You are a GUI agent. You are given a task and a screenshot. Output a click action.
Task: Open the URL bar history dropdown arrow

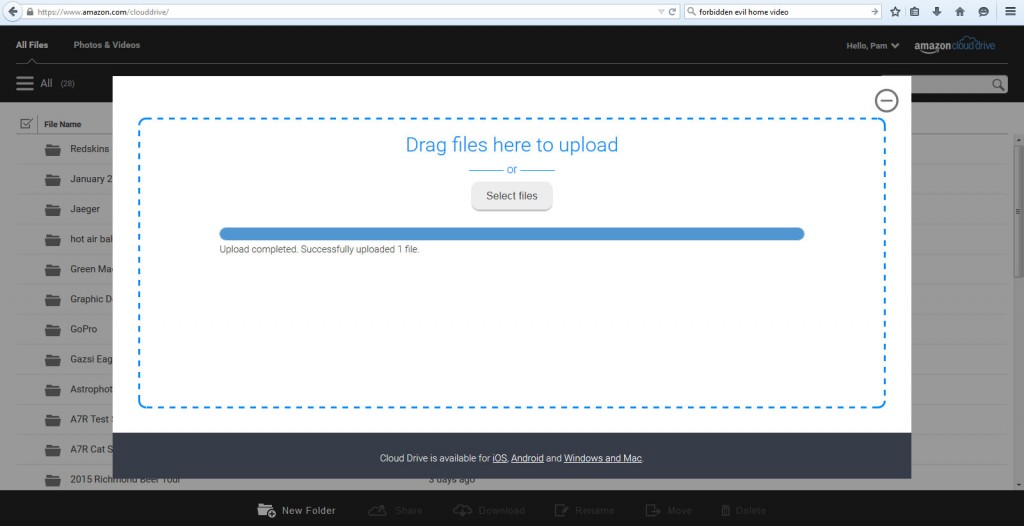[x=660, y=11]
